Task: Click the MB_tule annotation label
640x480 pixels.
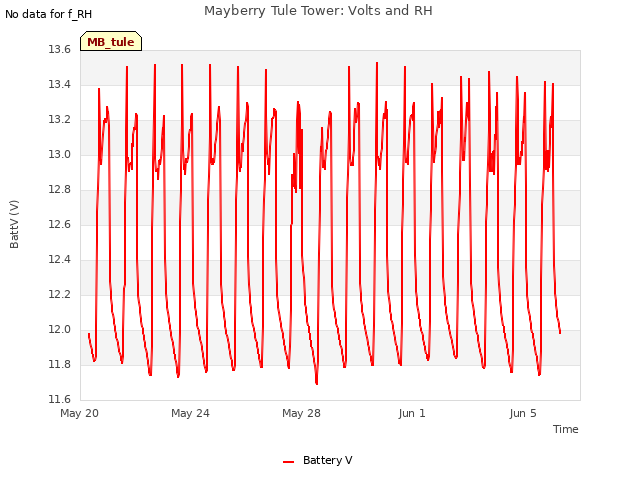Action: 111,41
